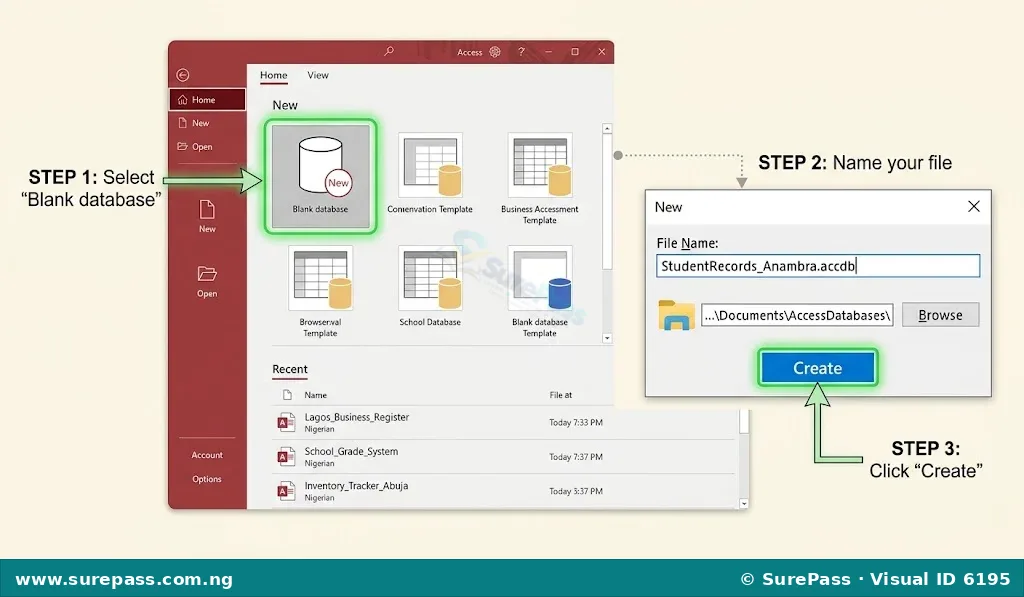Click Access file icon beside School_Grade_System
Screen dimensions: 1024x597
click(286, 457)
